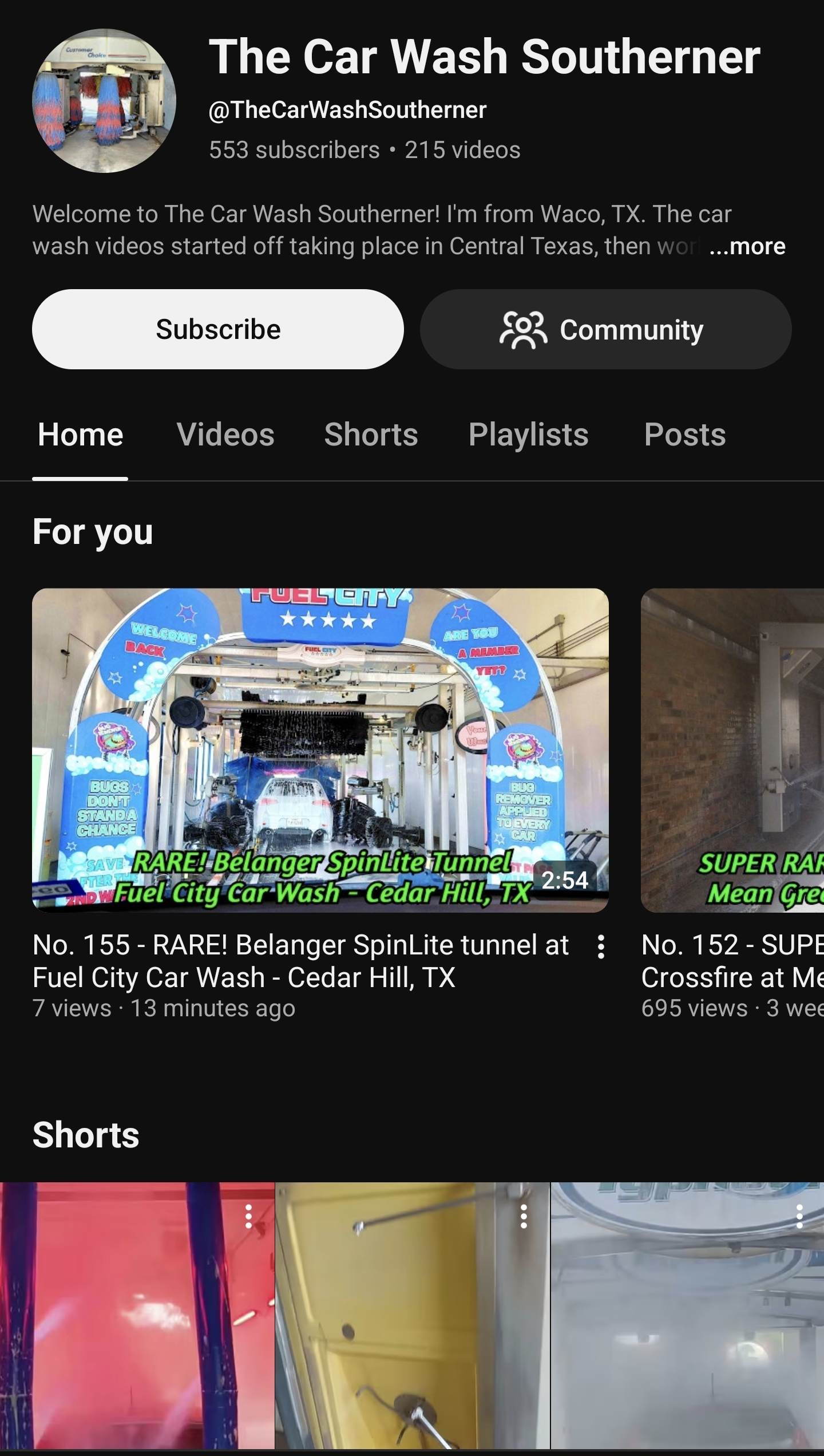The height and width of the screenshot is (1456, 824).
Task: Subscribe to The Car Wash Southerner
Action: click(x=218, y=329)
